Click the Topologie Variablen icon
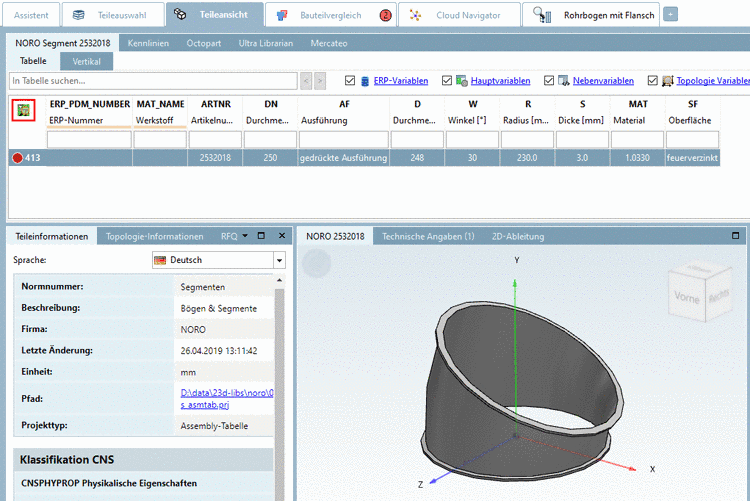The image size is (750, 501). (x=667, y=81)
